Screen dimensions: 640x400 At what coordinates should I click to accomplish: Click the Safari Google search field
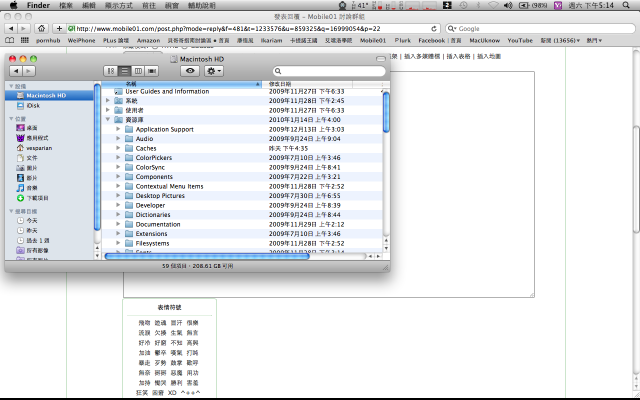(540, 29)
